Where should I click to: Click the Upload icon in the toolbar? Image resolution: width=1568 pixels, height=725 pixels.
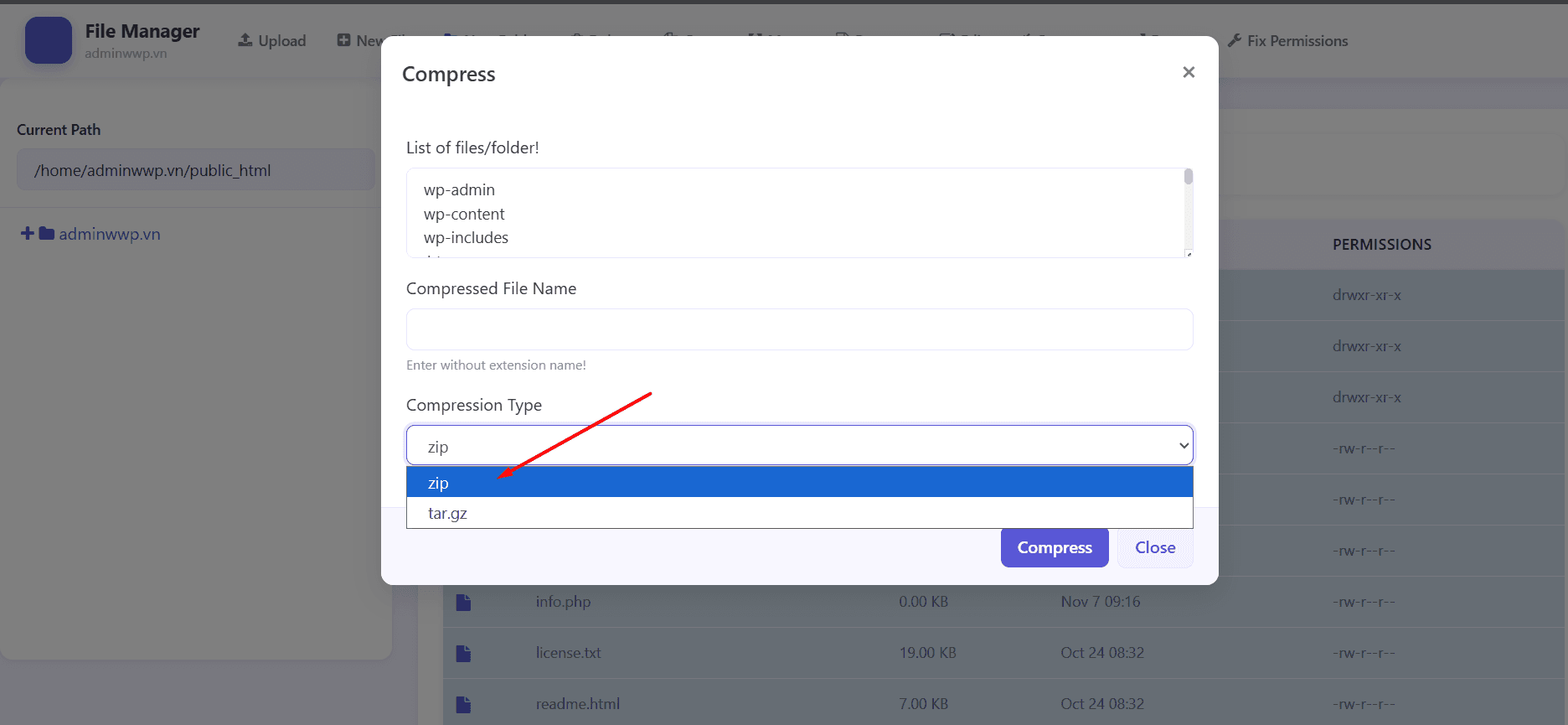[x=245, y=40]
